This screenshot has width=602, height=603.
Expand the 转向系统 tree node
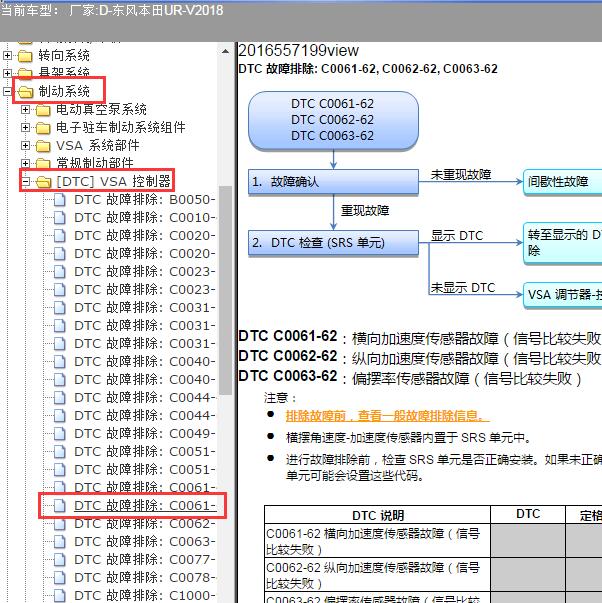click(8, 55)
